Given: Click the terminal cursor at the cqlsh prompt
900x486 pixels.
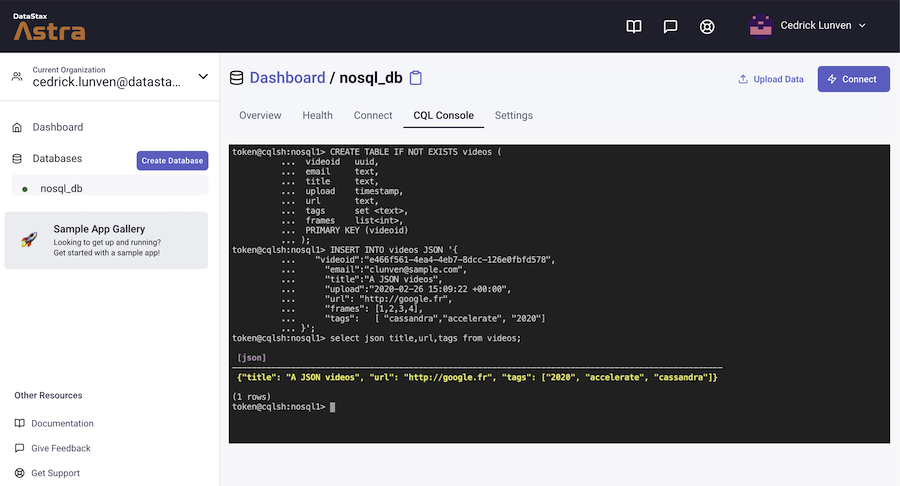Looking at the screenshot, I should click(332, 407).
